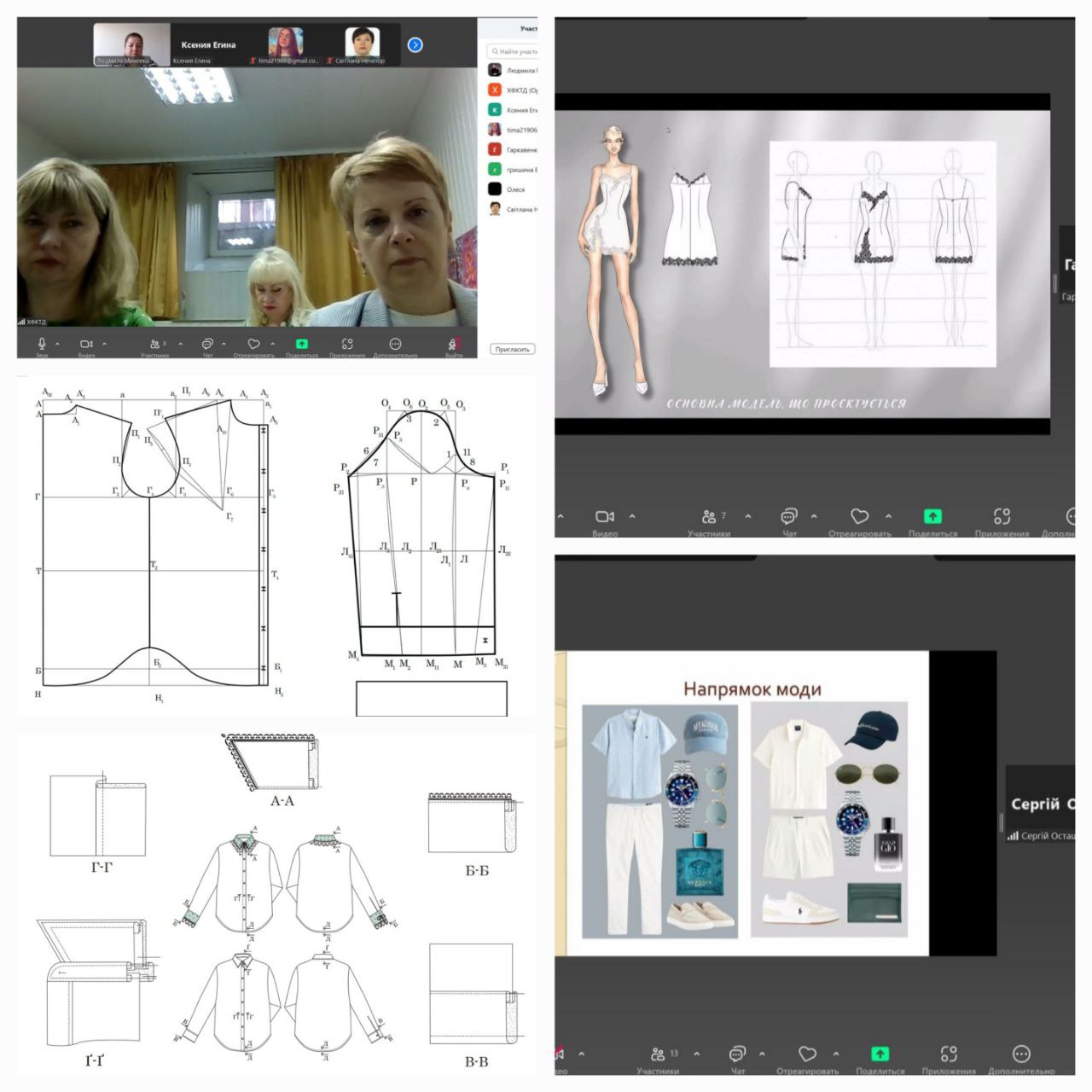Expand audio options arrow beside Звук
The image size is (1092, 1092).
pyautogui.click(x=57, y=344)
